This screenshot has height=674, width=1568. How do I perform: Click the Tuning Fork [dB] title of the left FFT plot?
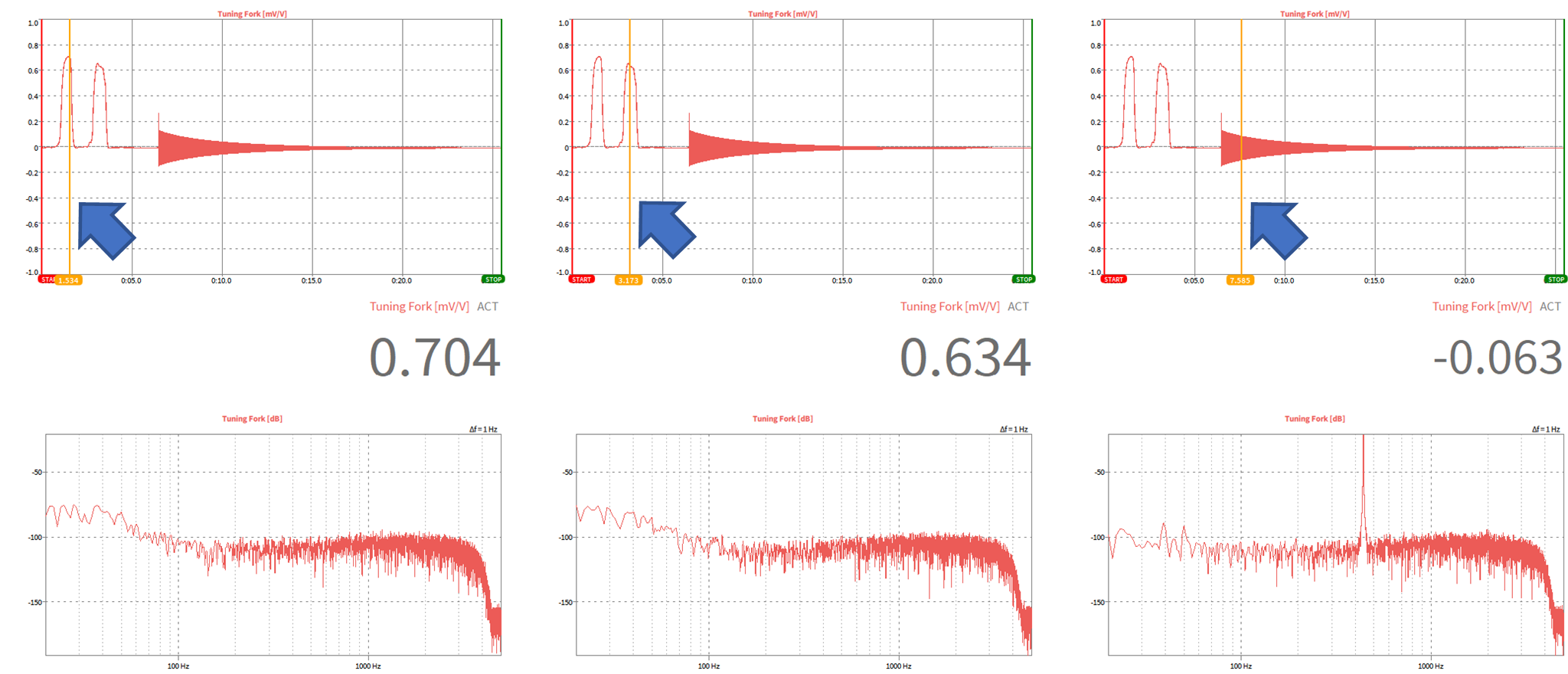(x=252, y=419)
